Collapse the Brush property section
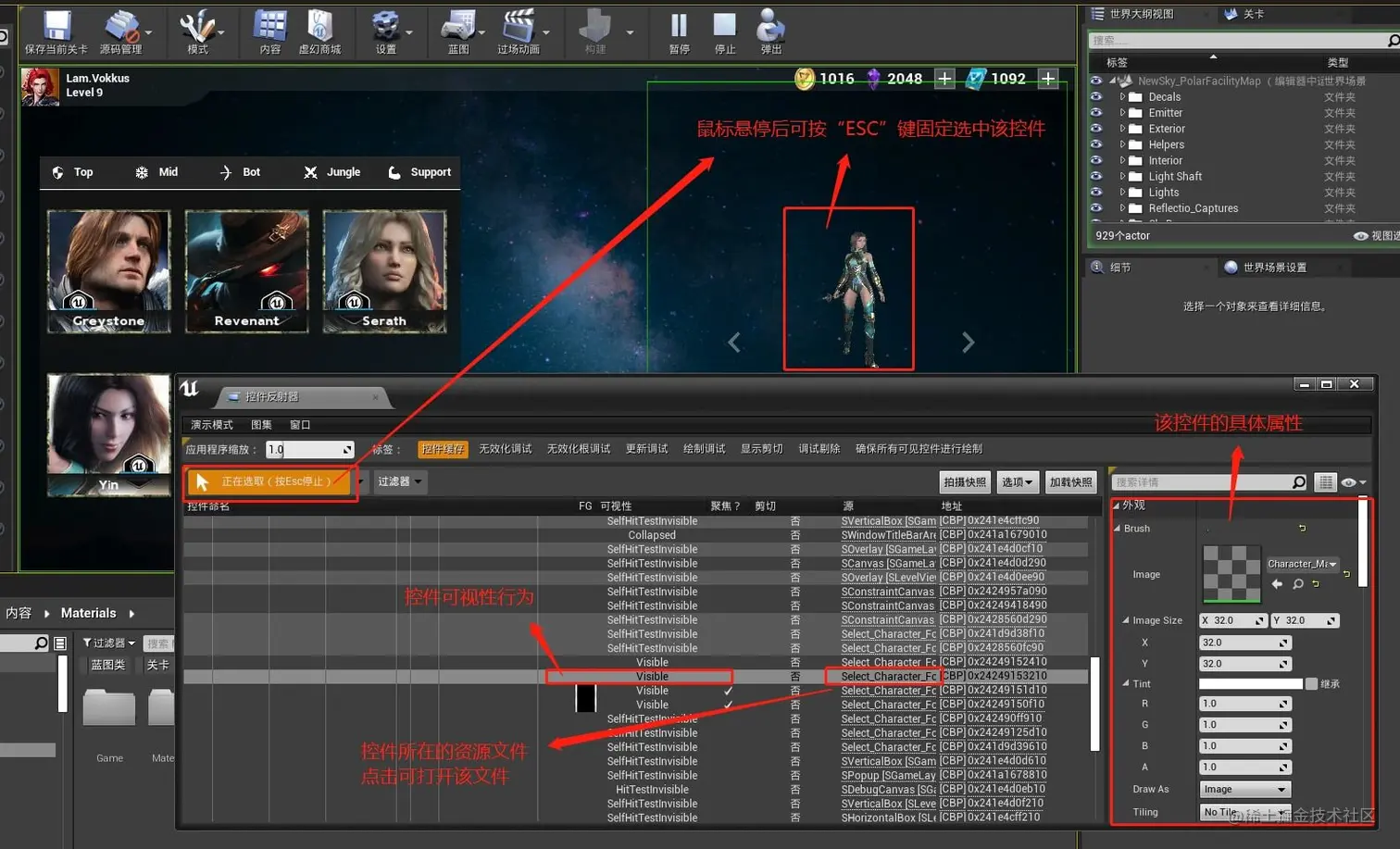 pyautogui.click(x=1117, y=529)
